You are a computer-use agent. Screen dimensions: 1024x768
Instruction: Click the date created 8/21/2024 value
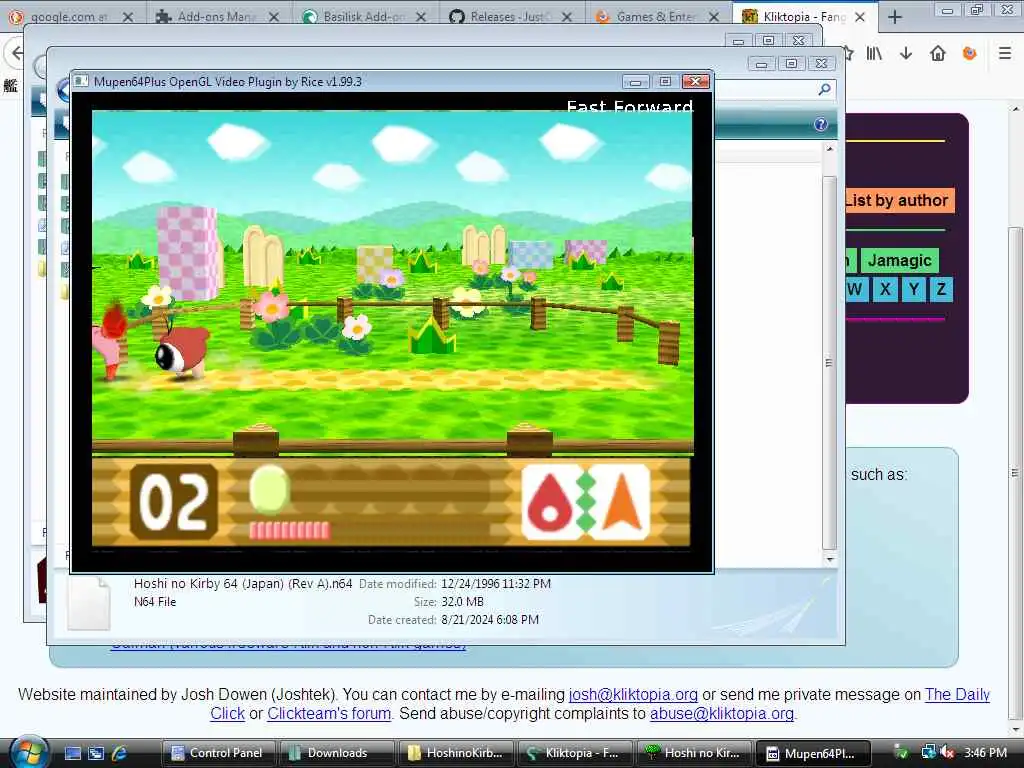click(x=490, y=620)
